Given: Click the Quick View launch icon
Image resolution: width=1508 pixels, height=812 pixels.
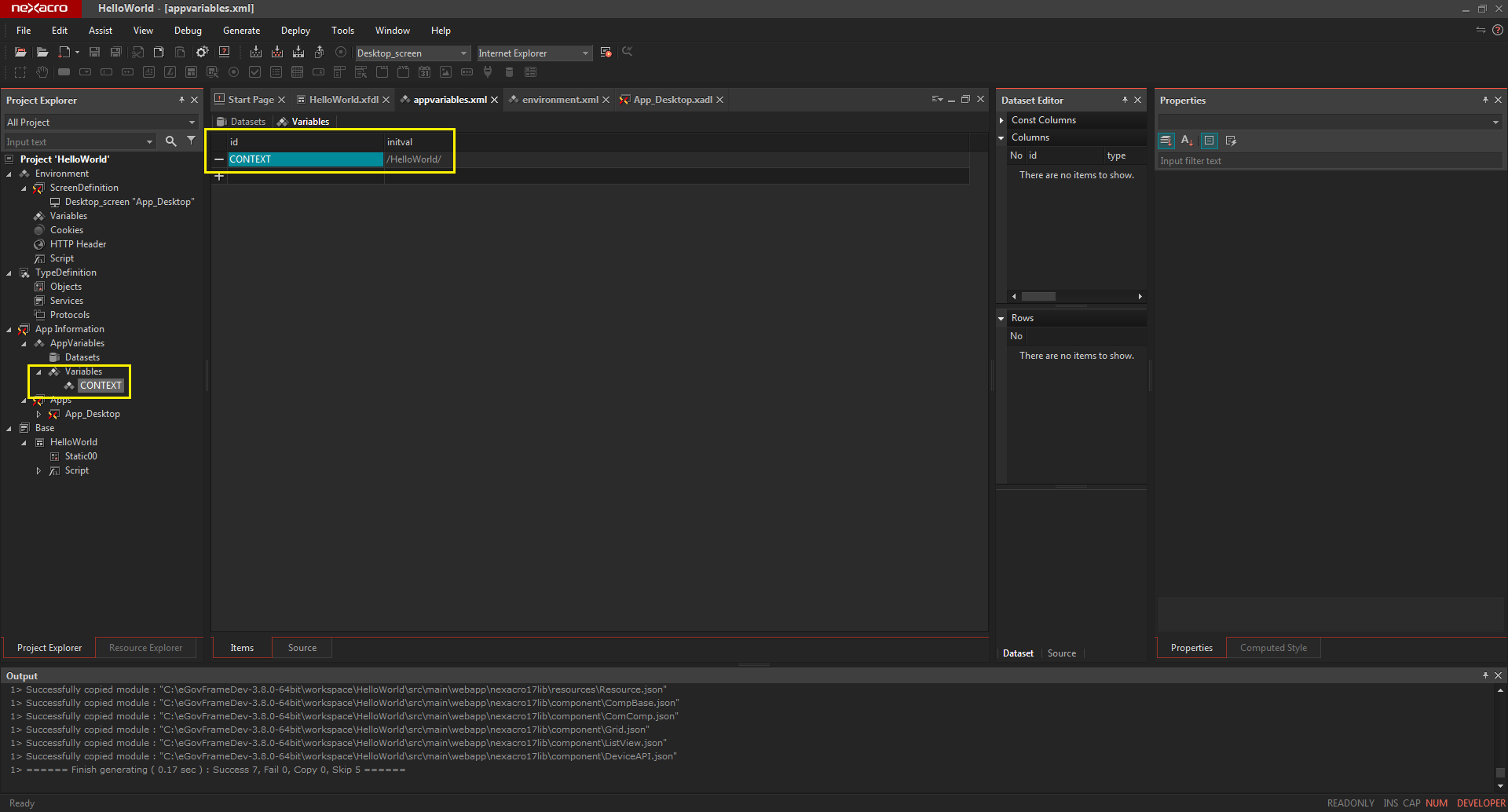Looking at the screenshot, I should click(x=606, y=53).
